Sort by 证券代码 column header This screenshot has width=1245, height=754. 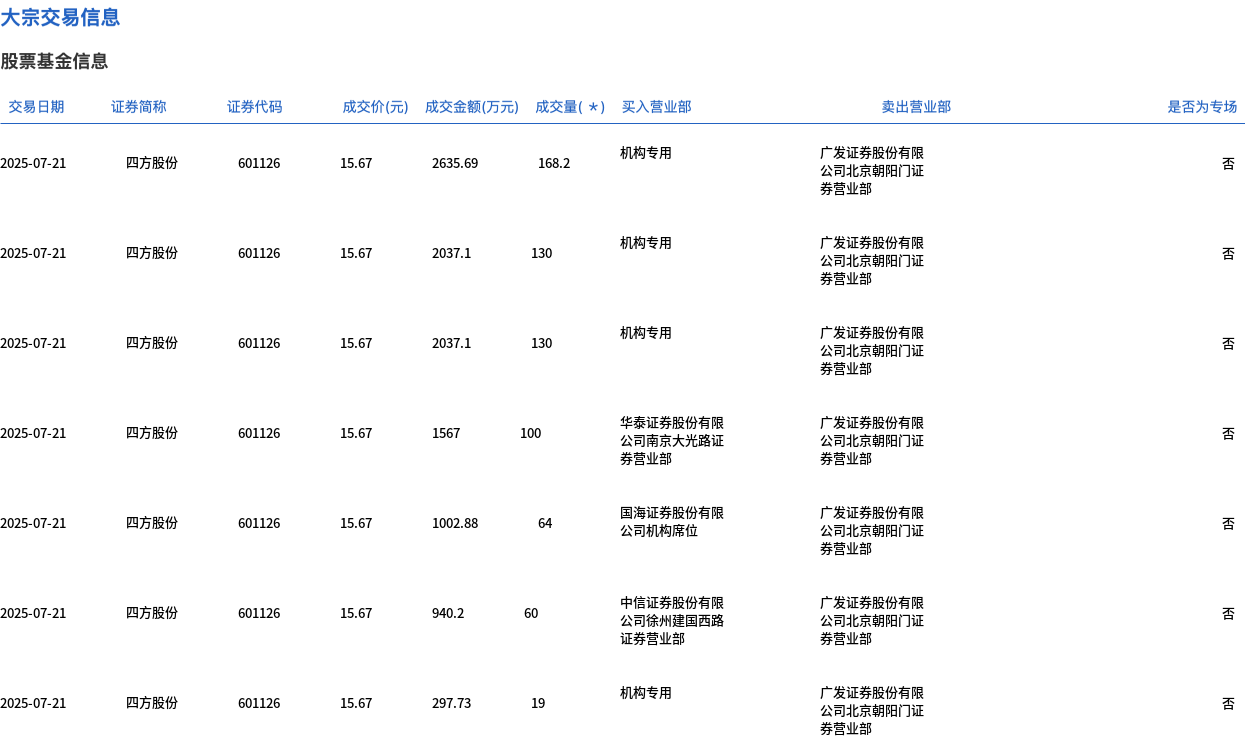pos(255,107)
